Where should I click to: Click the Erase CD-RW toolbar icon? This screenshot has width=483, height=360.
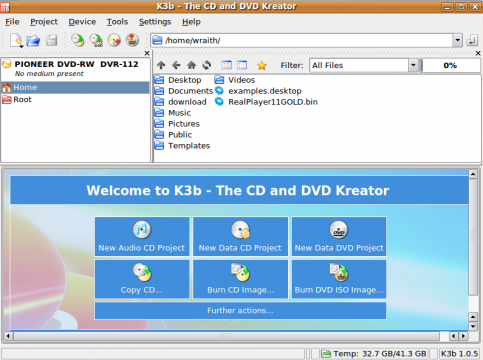[x=114, y=40]
